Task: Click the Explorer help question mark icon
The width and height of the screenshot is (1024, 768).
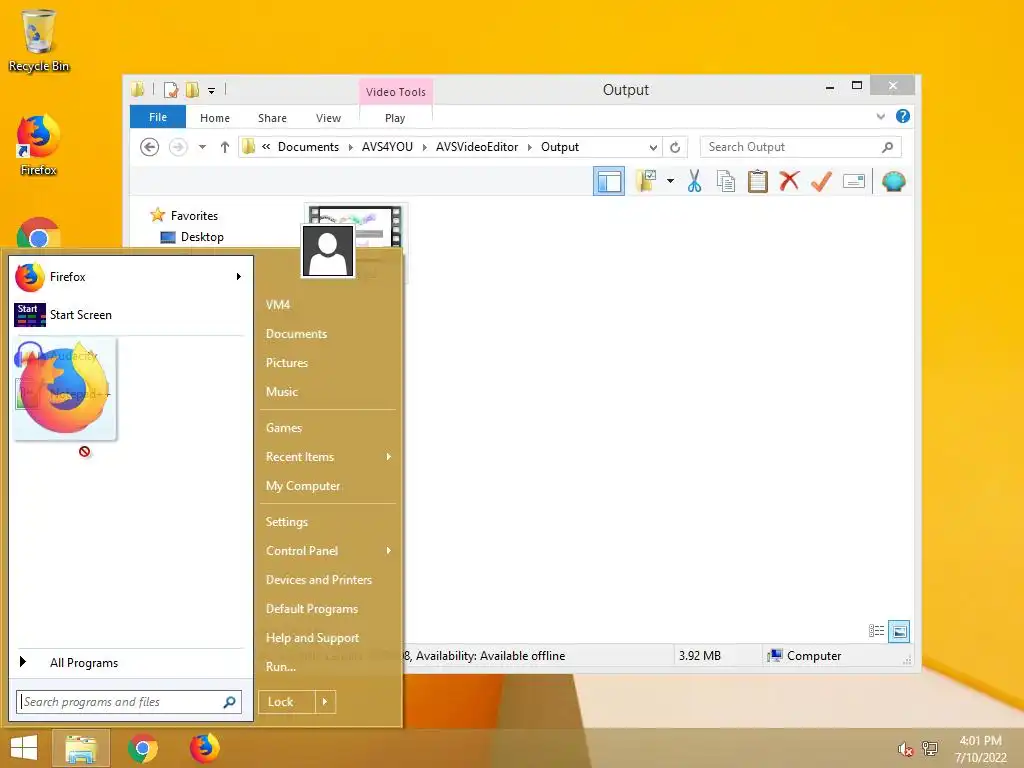Action: pos(903,116)
